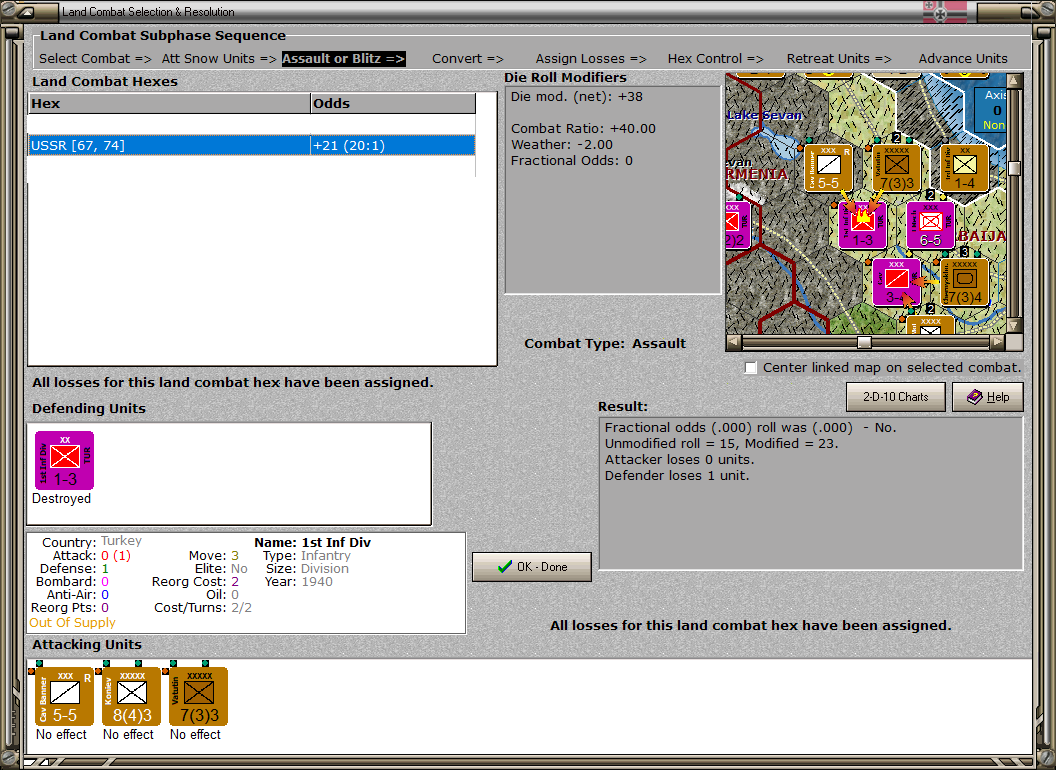Click the Att Snow Units => subphase label
Viewport: 1056px width, 770px height.
pyautogui.click(x=219, y=59)
